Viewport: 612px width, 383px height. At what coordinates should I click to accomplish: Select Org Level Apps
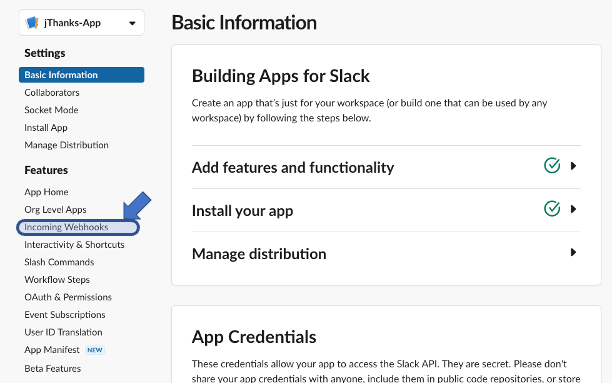tap(55, 210)
